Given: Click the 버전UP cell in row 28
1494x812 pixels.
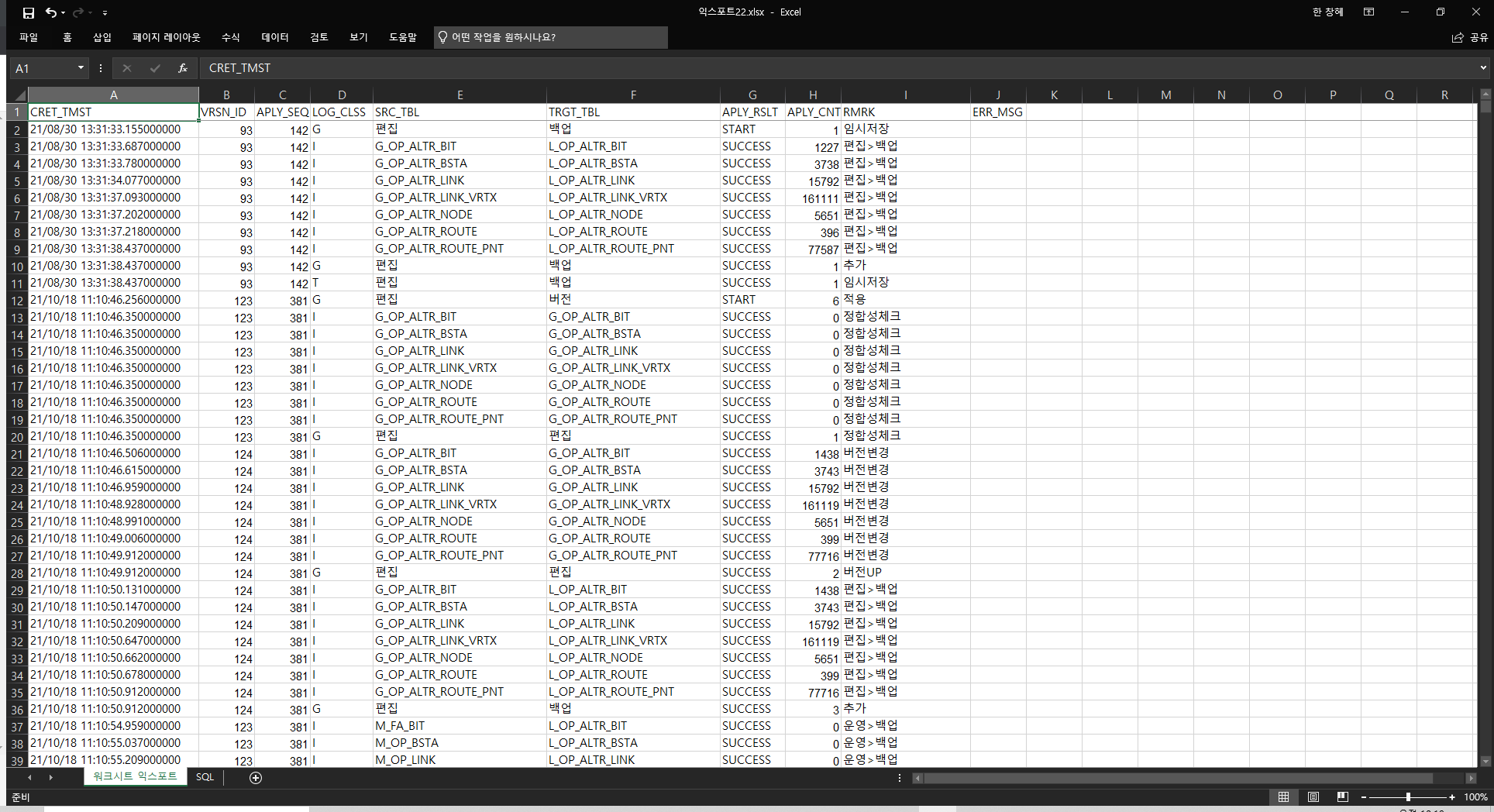Looking at the screenshot, I should pyautogui.click(x=905, y=573).
